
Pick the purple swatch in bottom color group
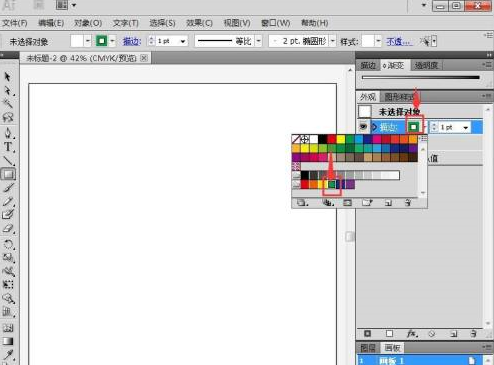click(x=350, y=184)
